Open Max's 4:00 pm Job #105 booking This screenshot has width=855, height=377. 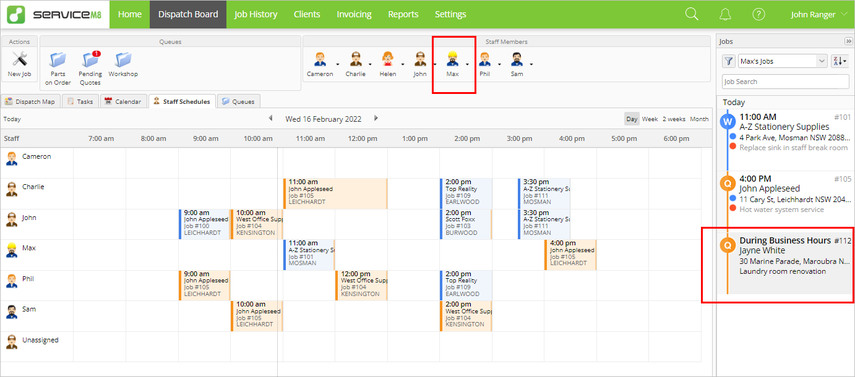click(570, 254)
